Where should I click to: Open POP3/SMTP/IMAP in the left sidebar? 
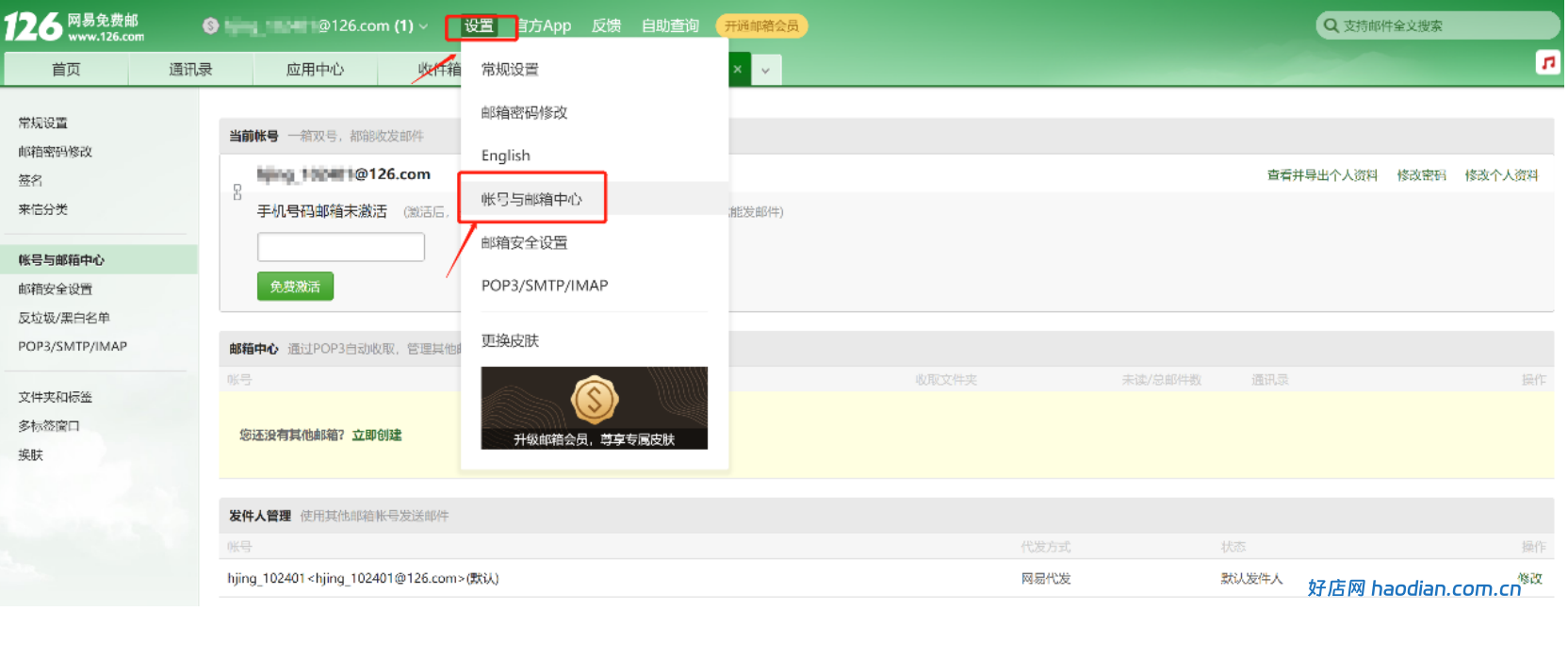[x=73, y=346]
